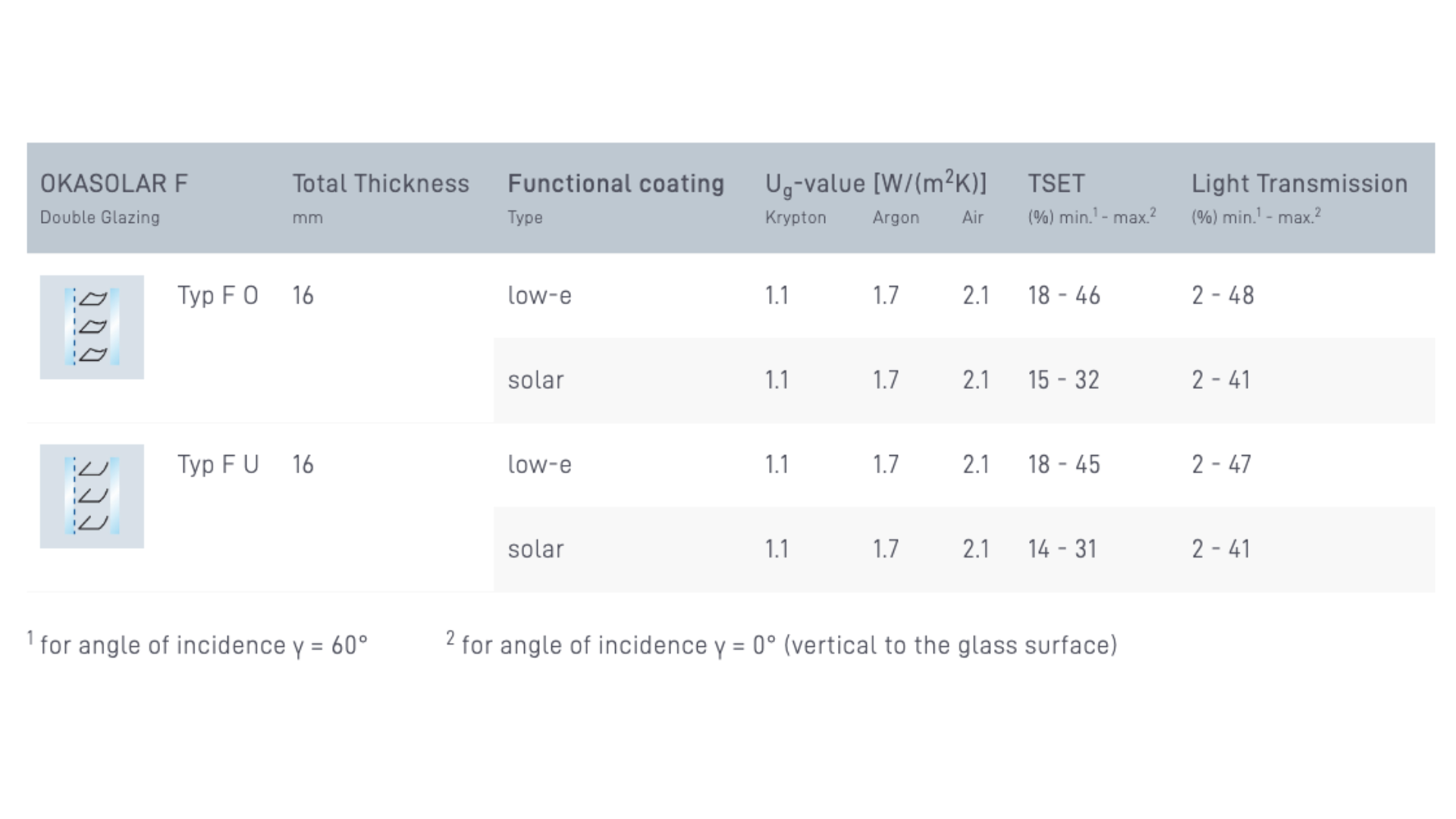The width and height of the screenshot is (1456, 819).
Task: Select the Typ F O solar coating cell
Action: point(535,380)
